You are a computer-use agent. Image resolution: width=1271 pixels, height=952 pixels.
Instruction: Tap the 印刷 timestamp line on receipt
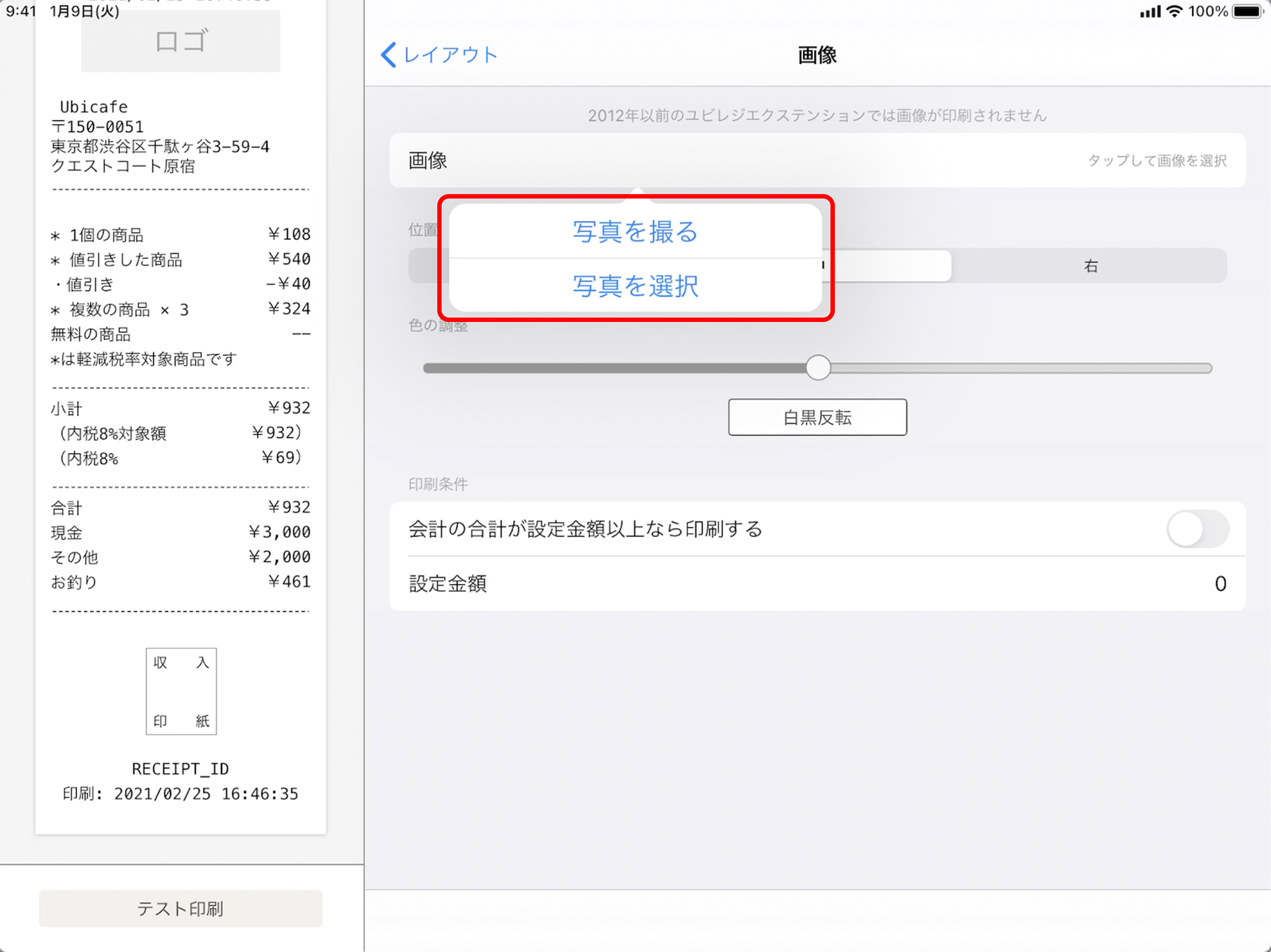pyautogui.click(x=181, y=794)
